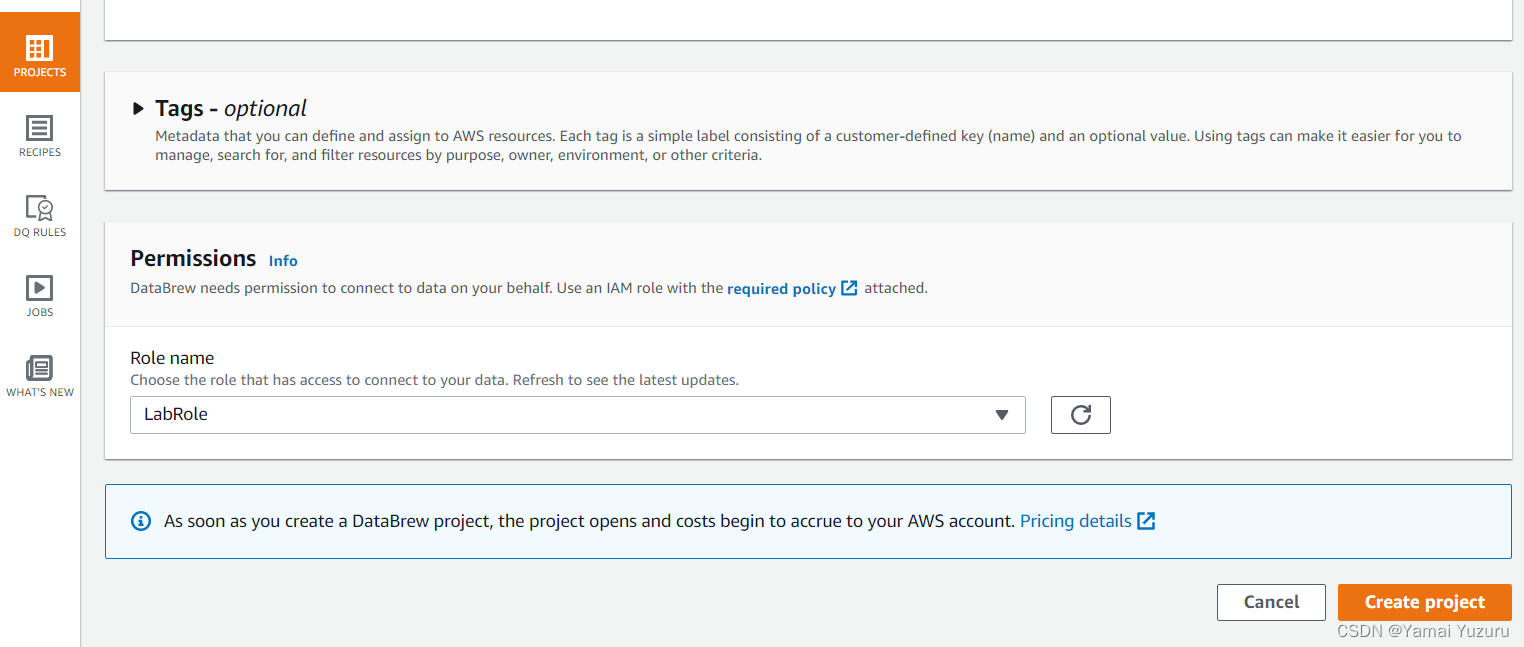Click external link icon beside Pricing details
The height and width of the screenshot is (647, 1524).
1146,521
